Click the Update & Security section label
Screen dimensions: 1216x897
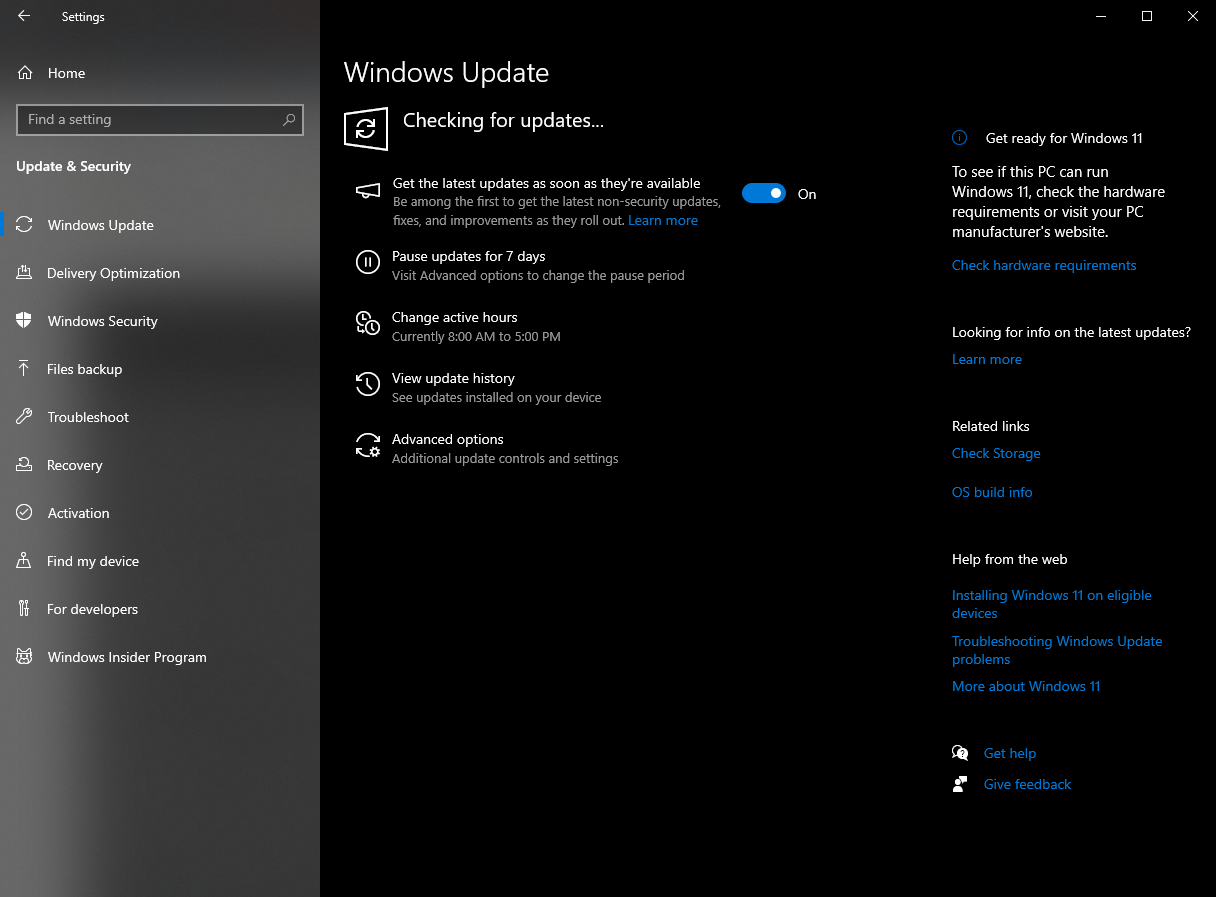(x=73, y=166)
